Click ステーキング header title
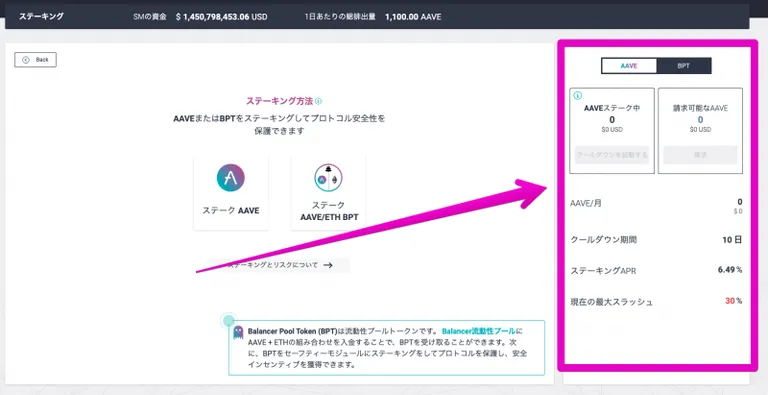 pos(41,16)
